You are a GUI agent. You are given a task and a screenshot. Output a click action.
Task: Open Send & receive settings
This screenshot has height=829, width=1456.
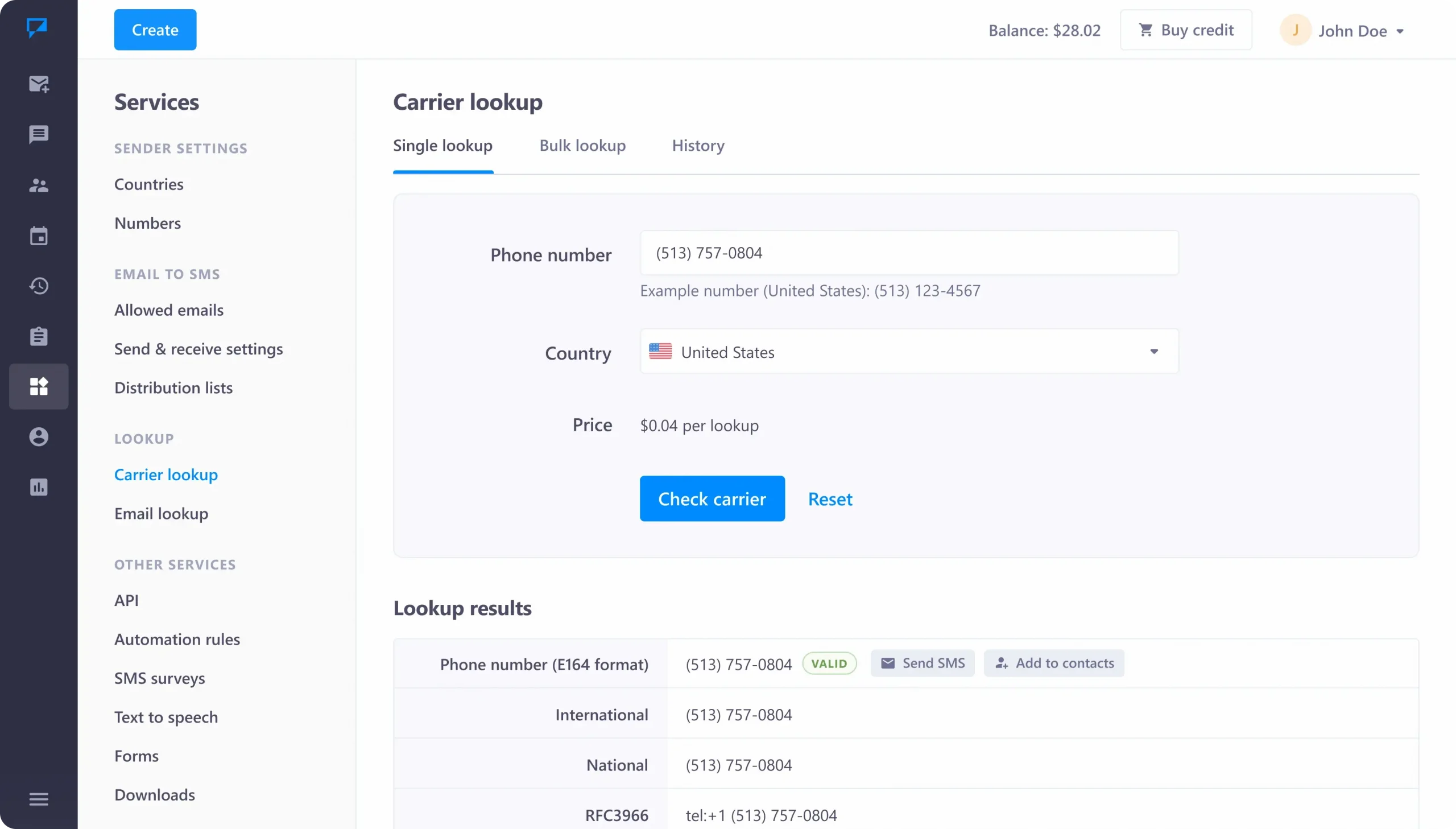pos(198,349)
